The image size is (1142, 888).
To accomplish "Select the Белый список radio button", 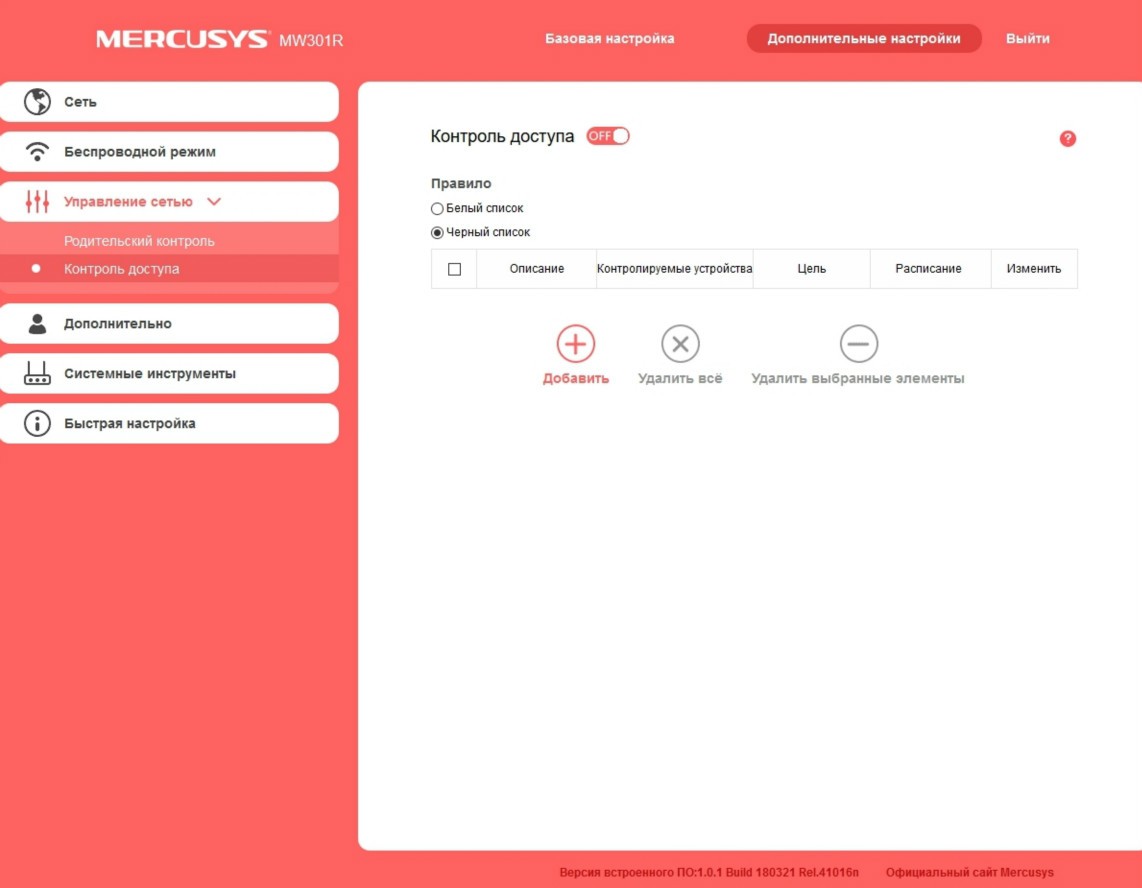I will pyautogui.click(x=437, y=209).
